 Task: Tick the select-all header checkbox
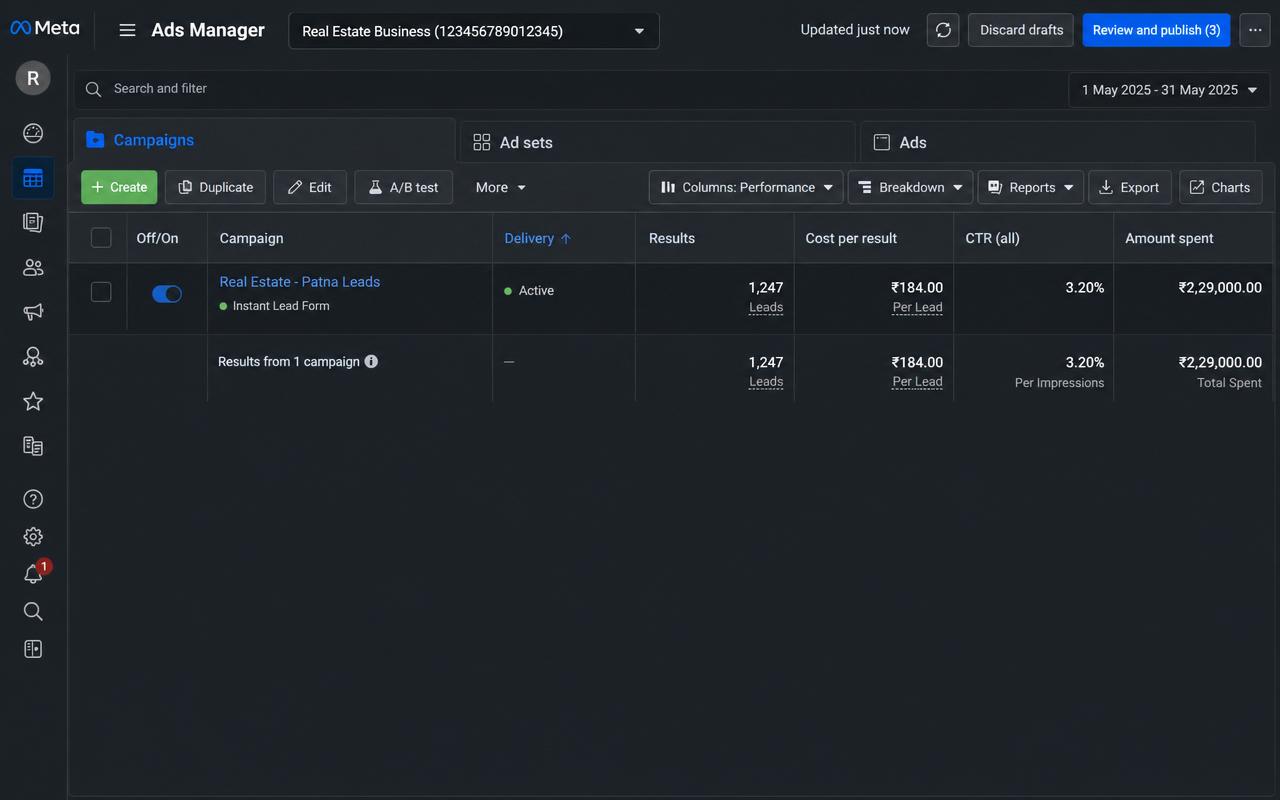click(x=101, y=238)
